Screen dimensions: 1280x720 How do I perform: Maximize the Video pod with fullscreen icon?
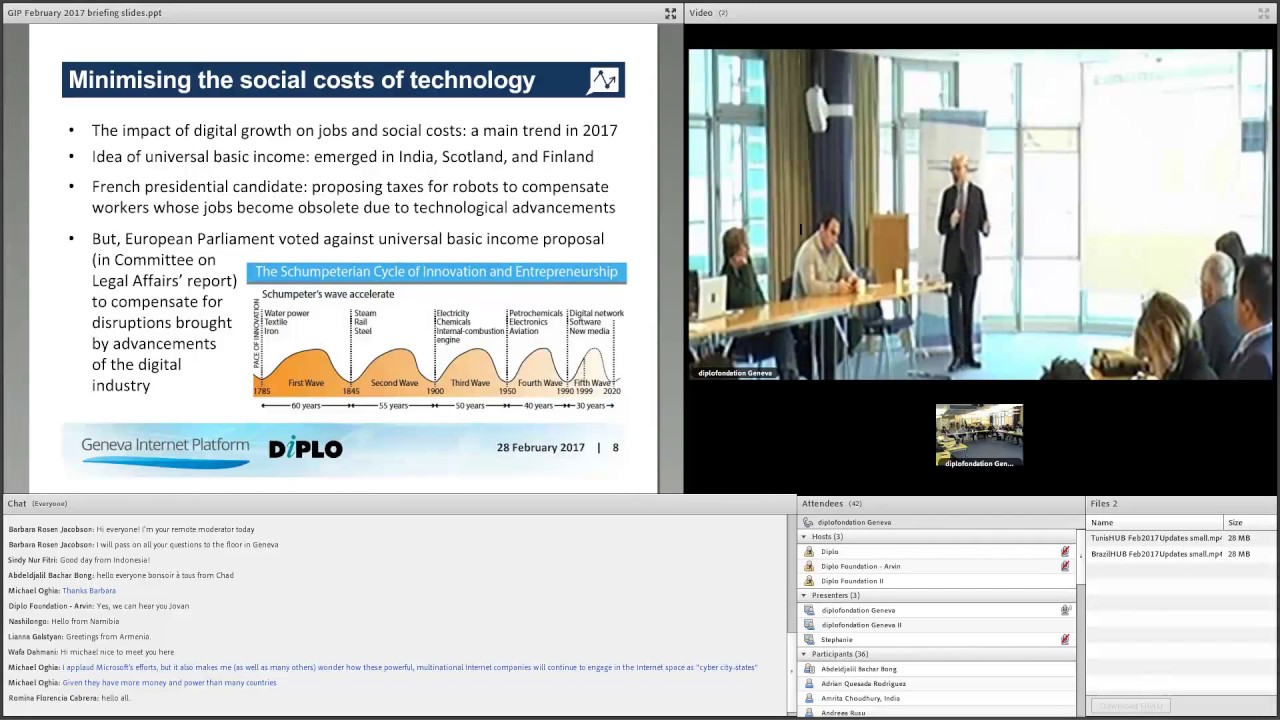point(1263,13)
